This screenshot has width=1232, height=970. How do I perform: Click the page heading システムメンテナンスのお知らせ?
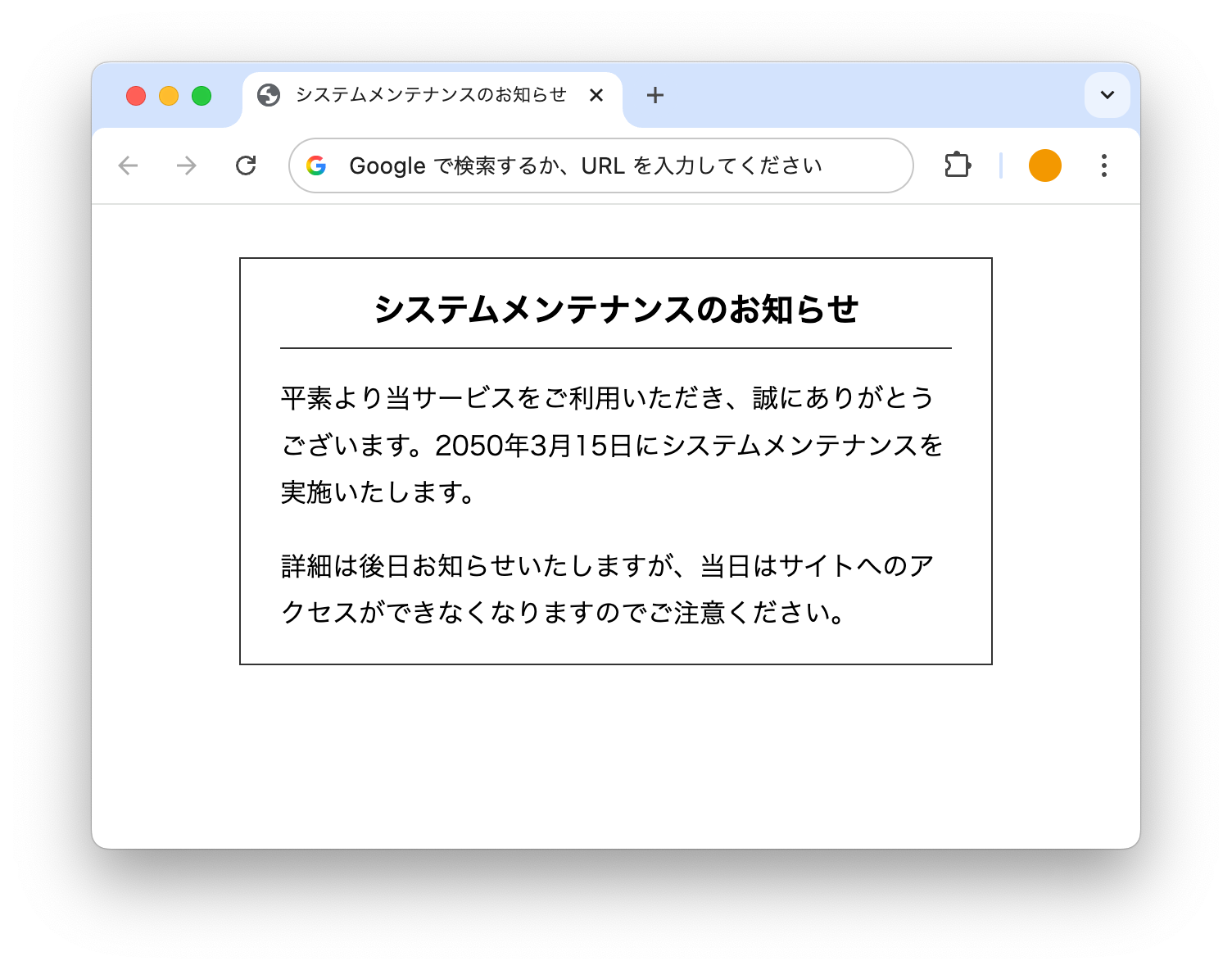click(x=616, y=310)
